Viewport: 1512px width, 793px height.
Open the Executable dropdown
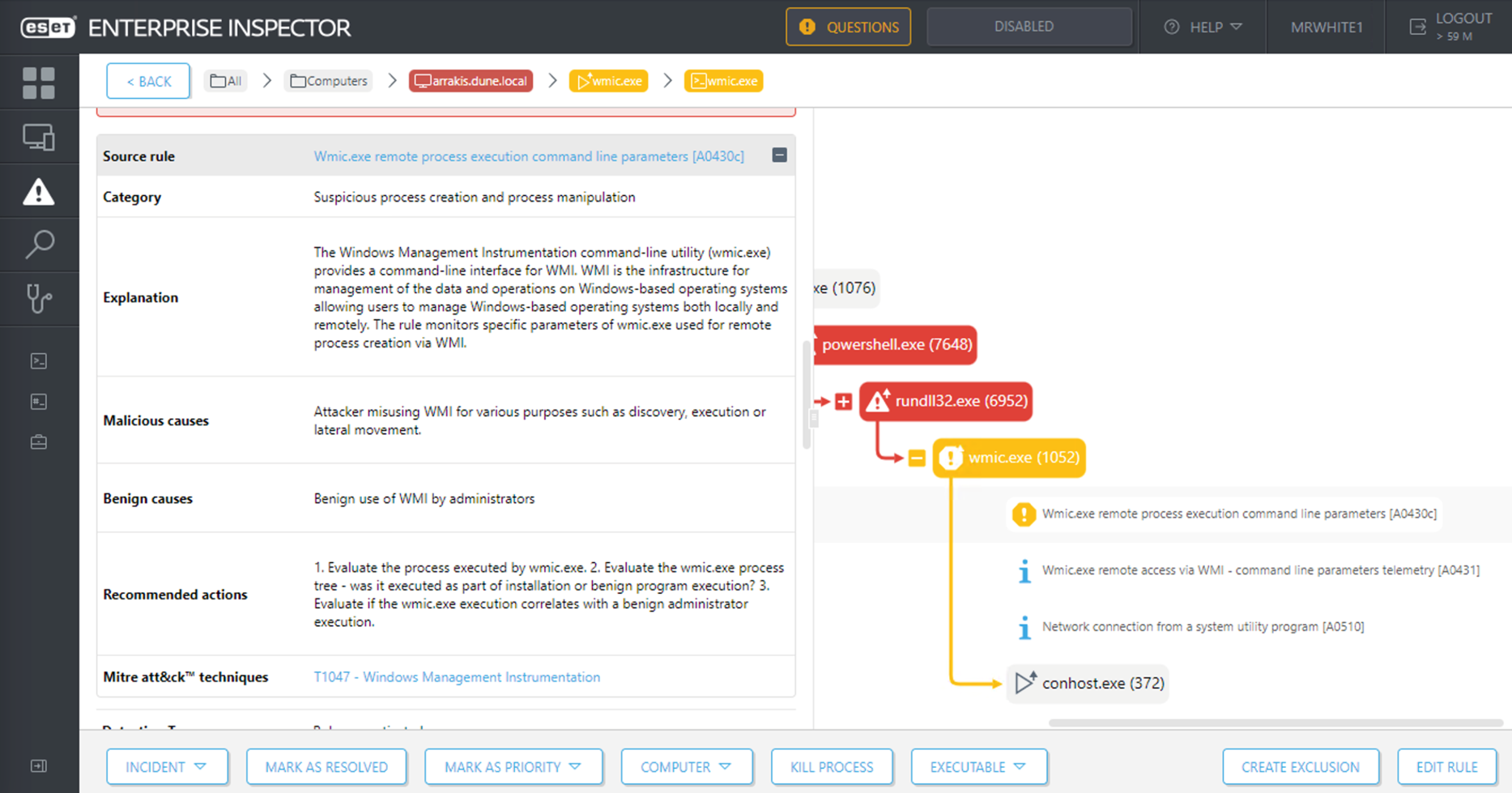point(978,766)
